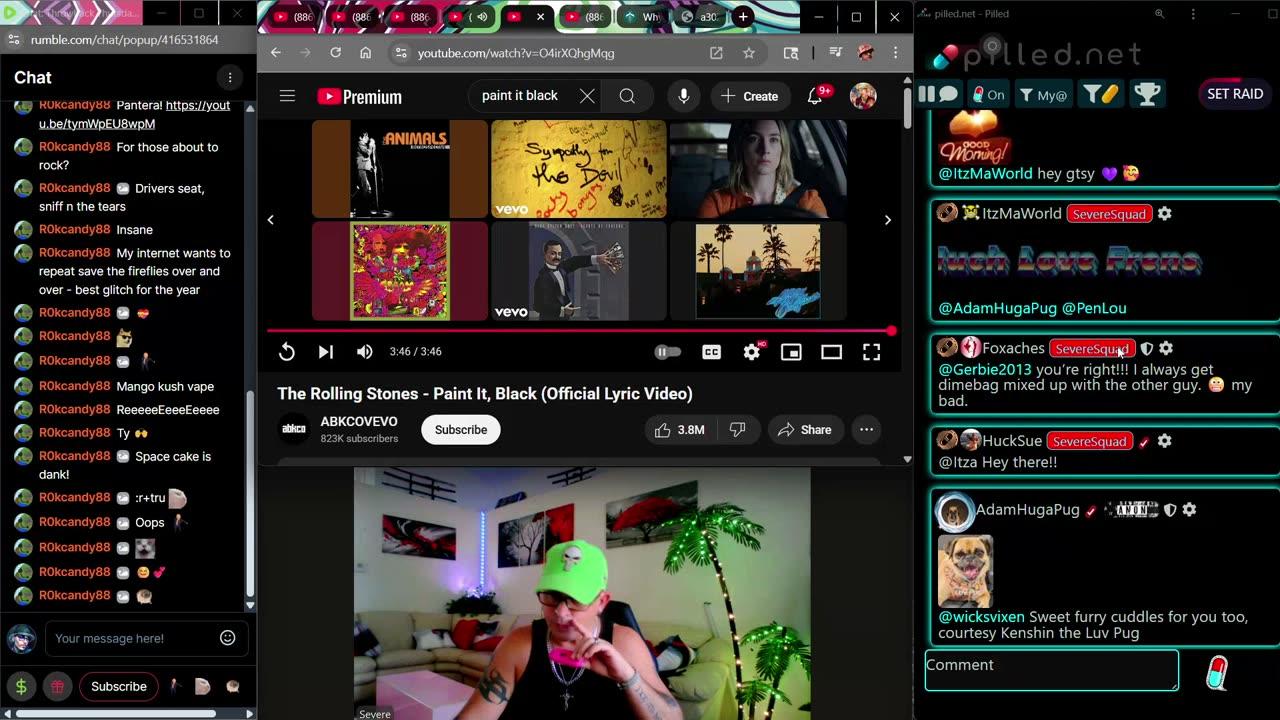This screenshot has width=1280, height=720.
Task: Open YouTube notifications bell
Action: tap(816, 96)
